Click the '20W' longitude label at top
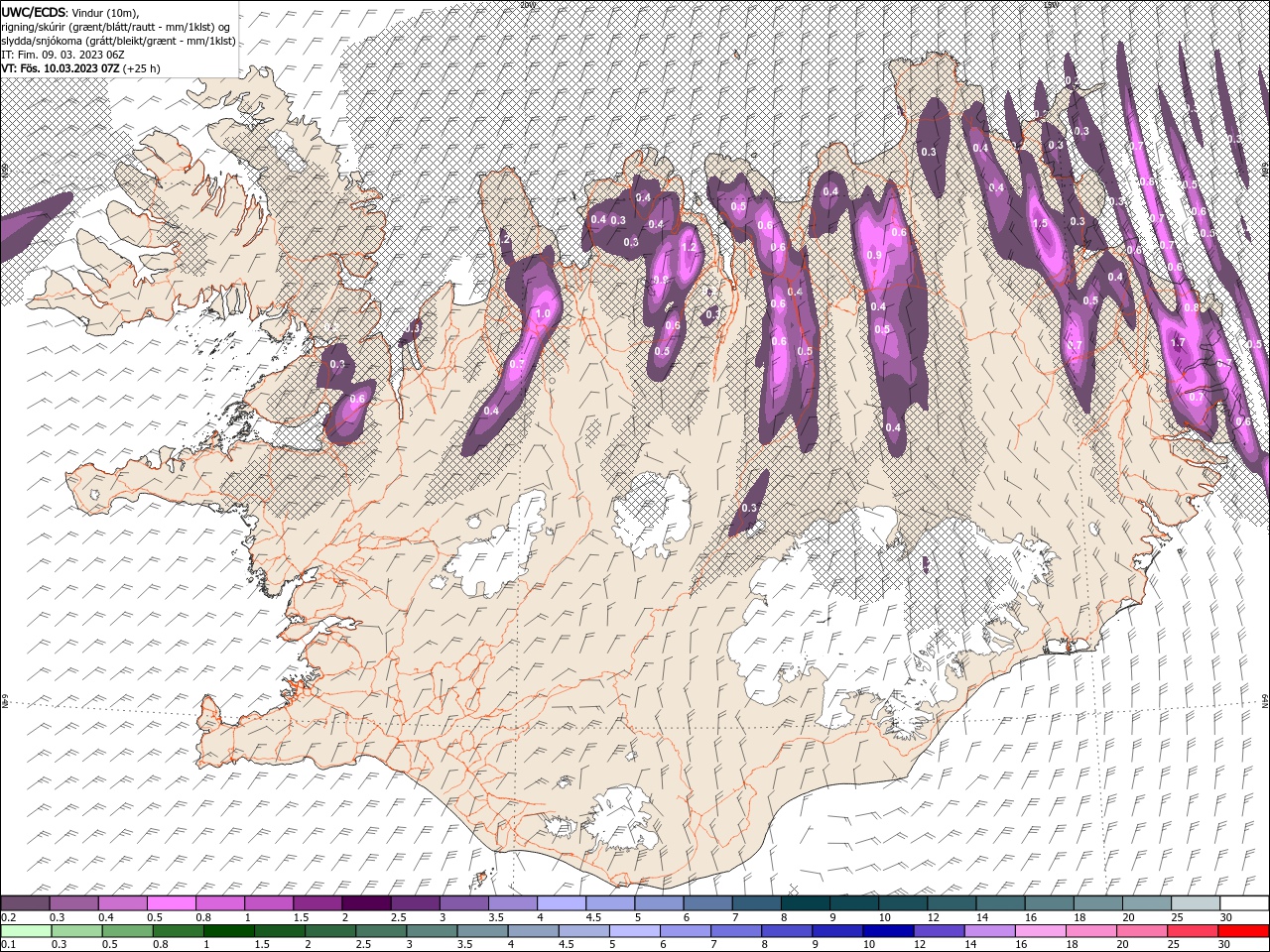Screen dimensions: 1270x952 pos(526,5)
